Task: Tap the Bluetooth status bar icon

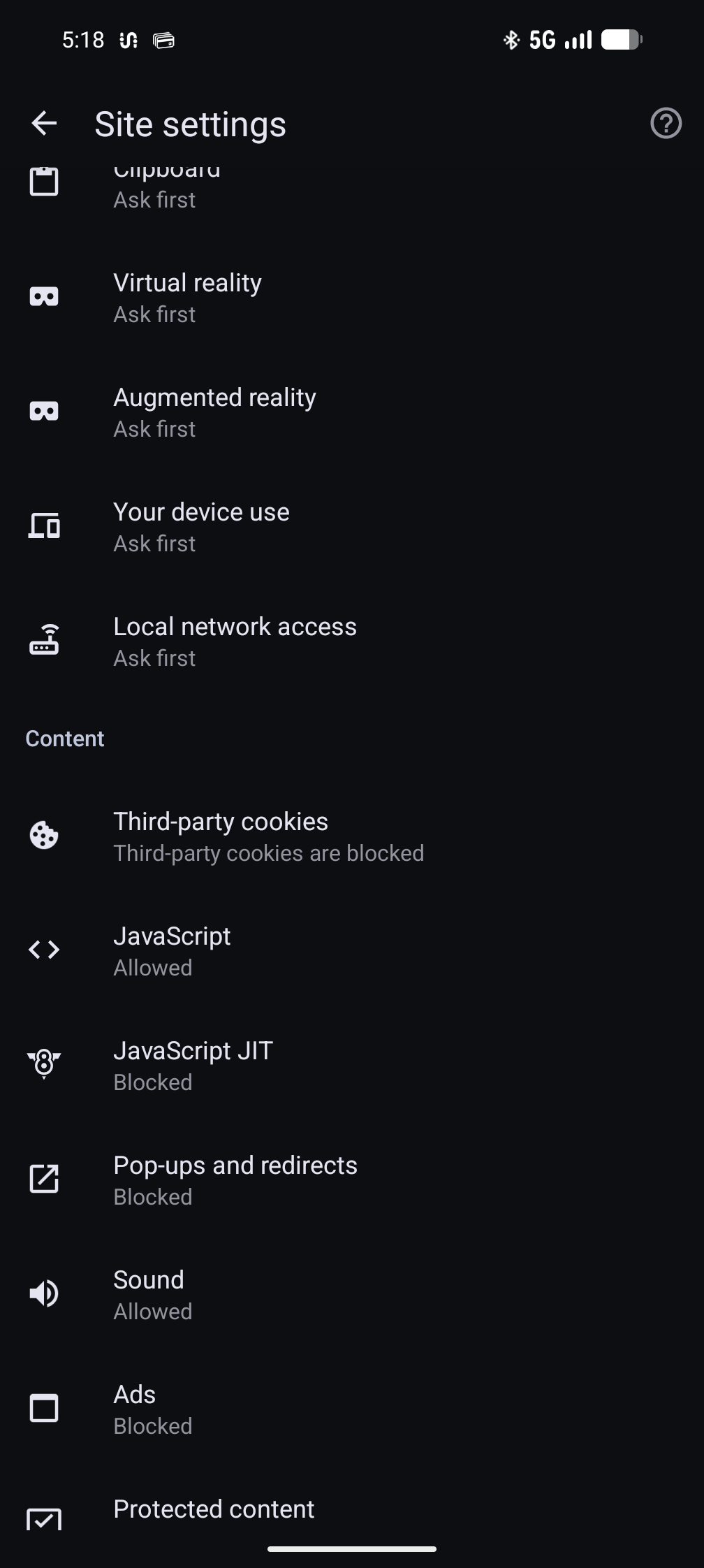Action: pos(511,40)
